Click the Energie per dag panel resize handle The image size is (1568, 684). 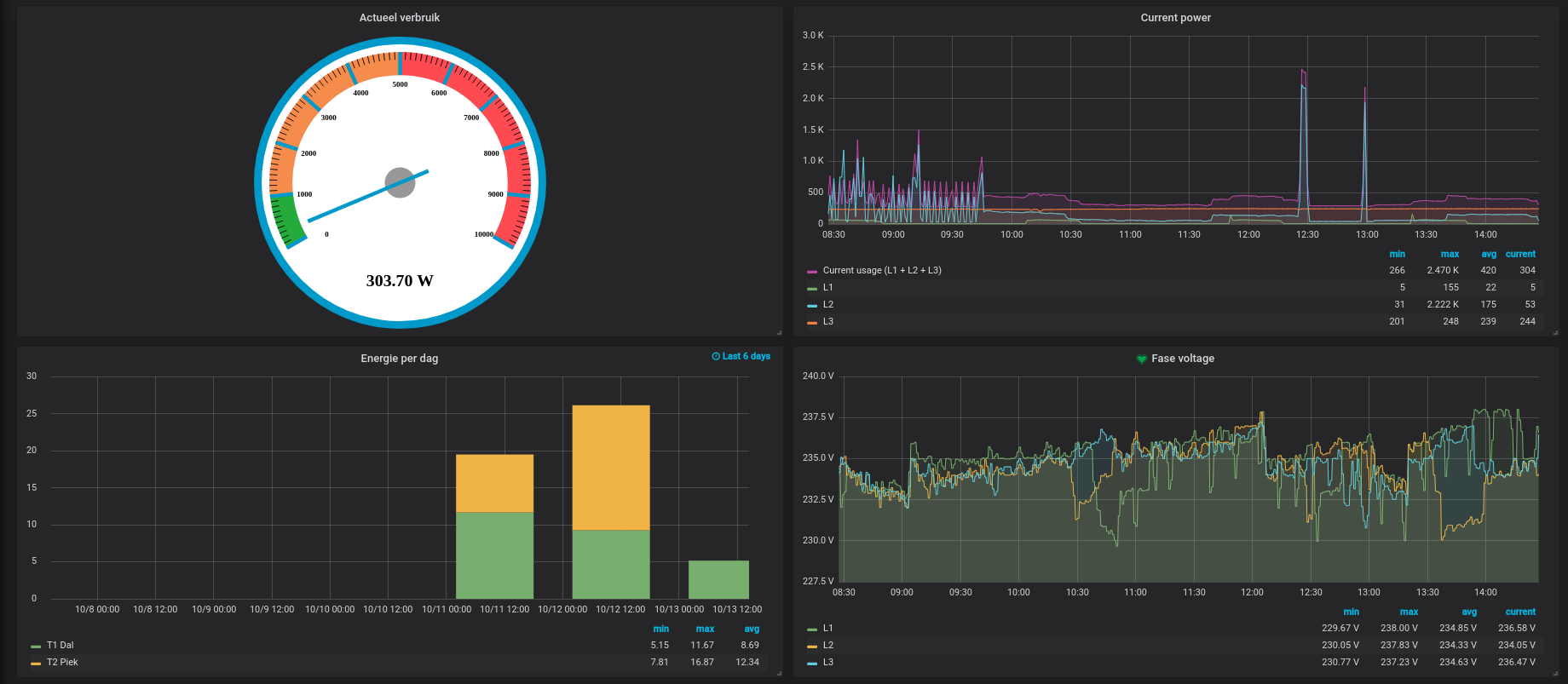tap(779, 674)
